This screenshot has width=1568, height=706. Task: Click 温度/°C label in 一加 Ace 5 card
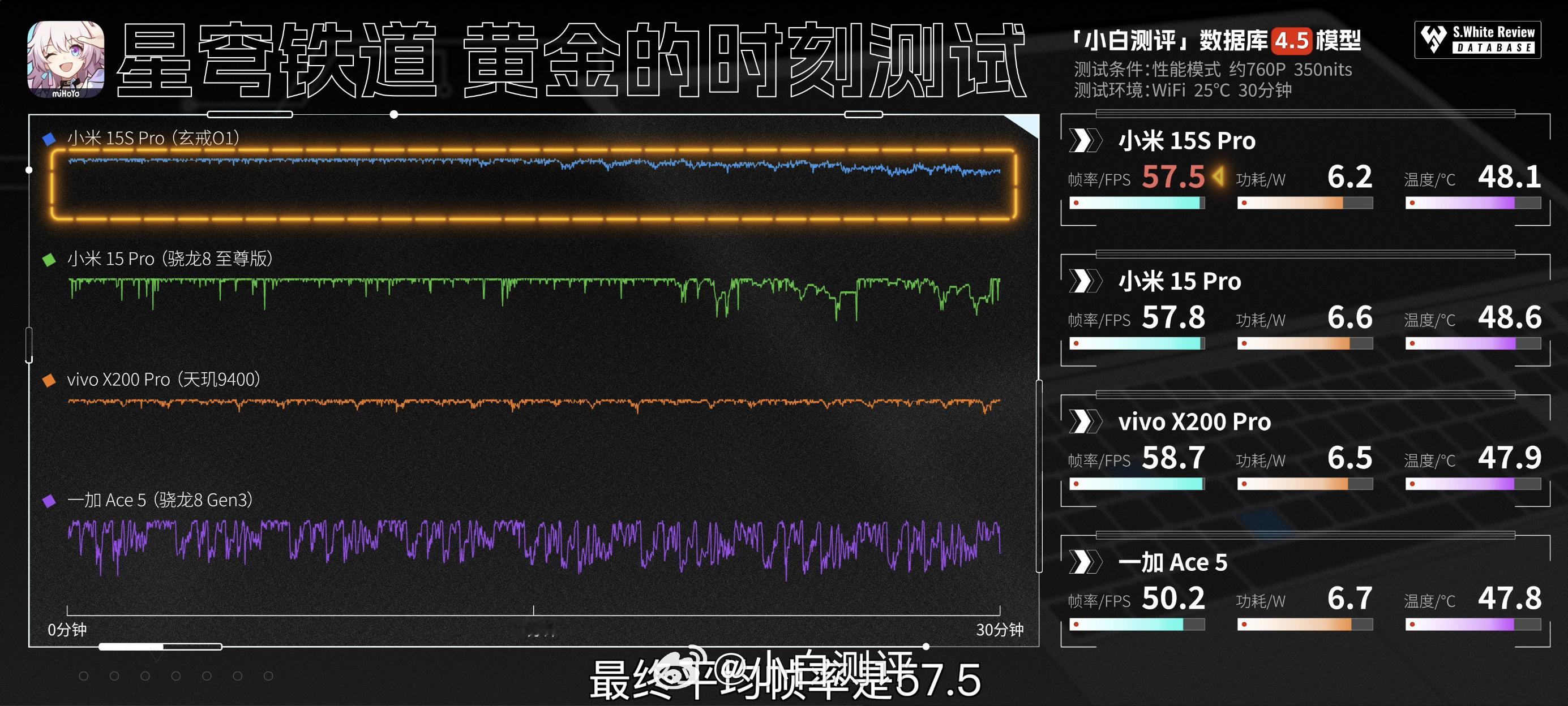(x=1430, y=601)
